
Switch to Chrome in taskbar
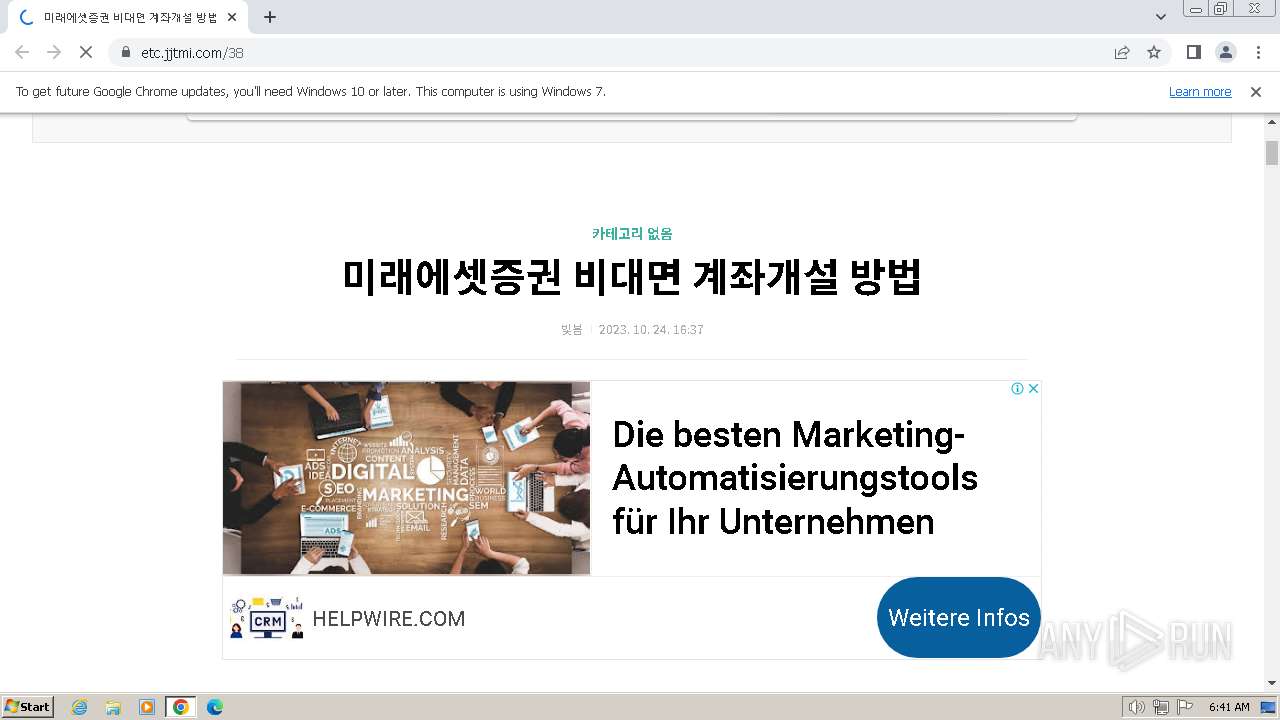pyautogui.click(x=181, y=707)
